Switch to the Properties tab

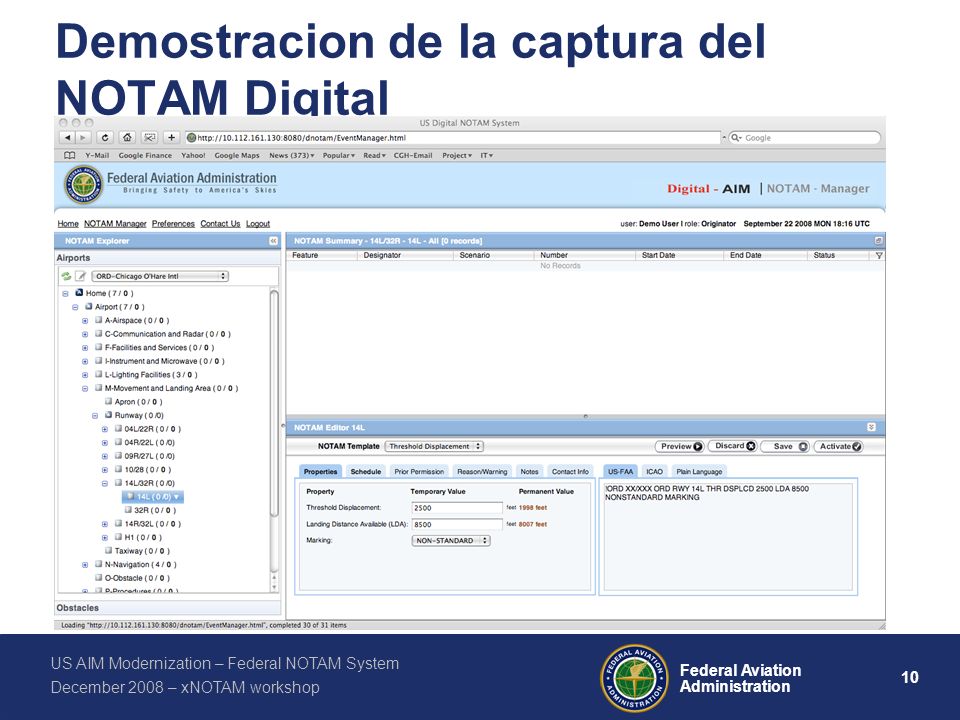[x=321, y=471]
